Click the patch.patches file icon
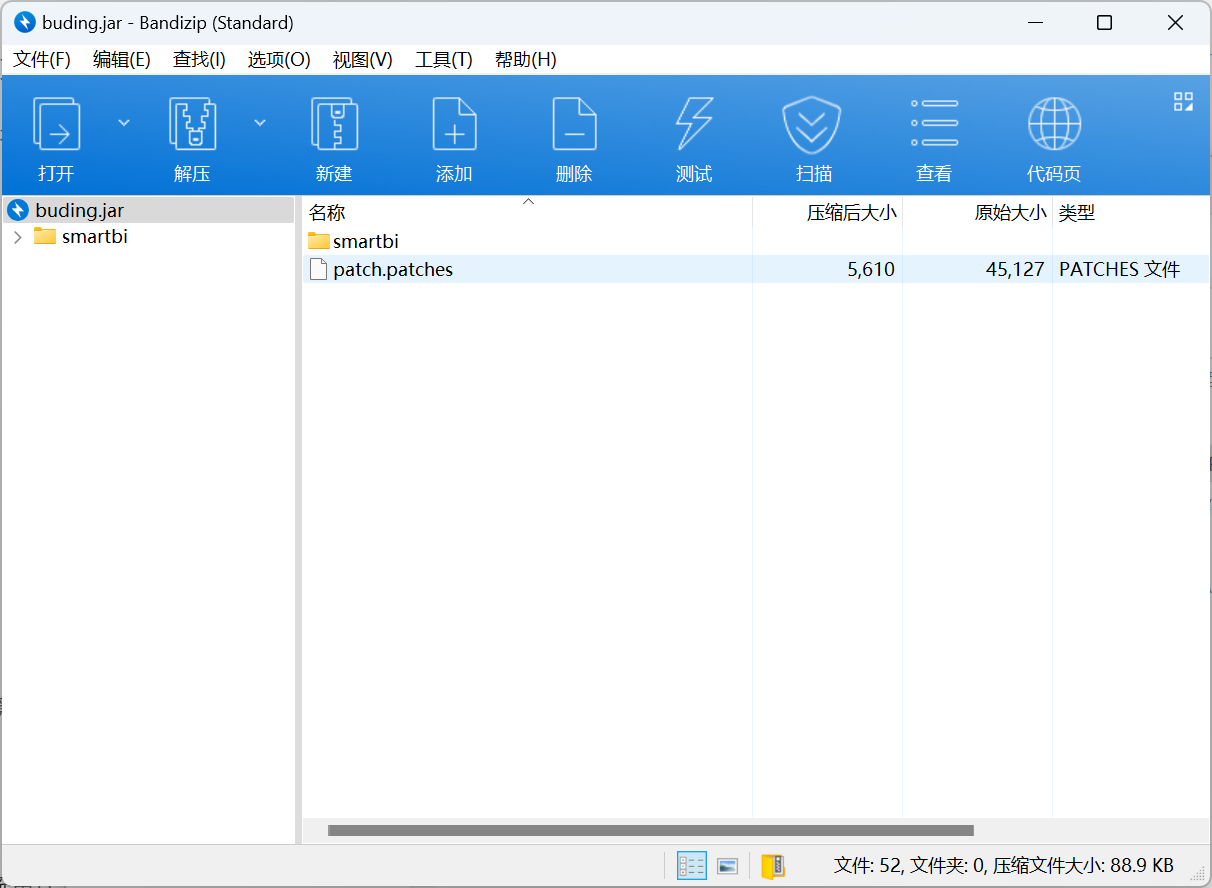Viewport: 1212px width, 888px height. (x=318, y=269)
